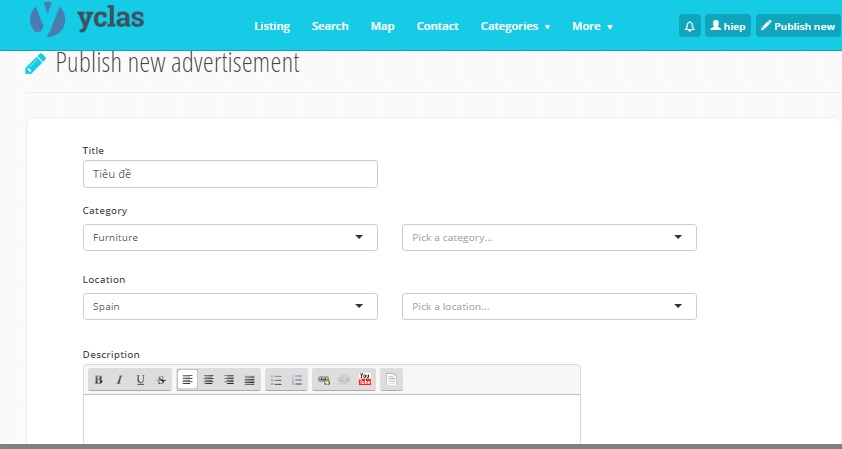Click the Location label
The height and width of the screenshot is (449, 842).
point(104,279)
